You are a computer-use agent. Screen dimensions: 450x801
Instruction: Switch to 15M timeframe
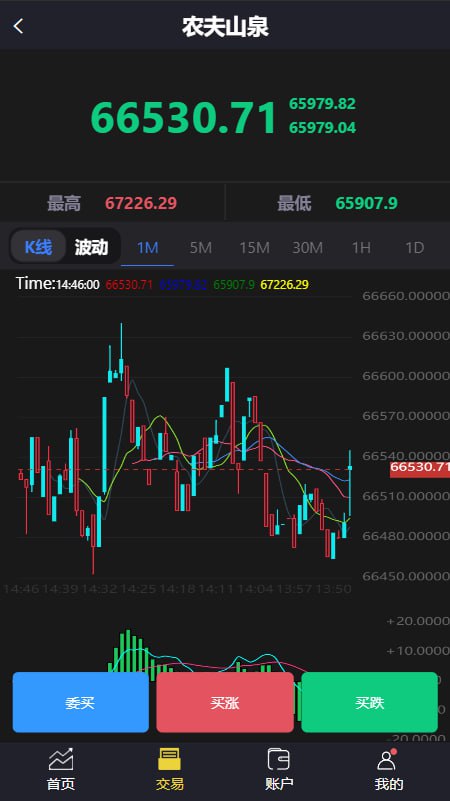pos(254,248)
